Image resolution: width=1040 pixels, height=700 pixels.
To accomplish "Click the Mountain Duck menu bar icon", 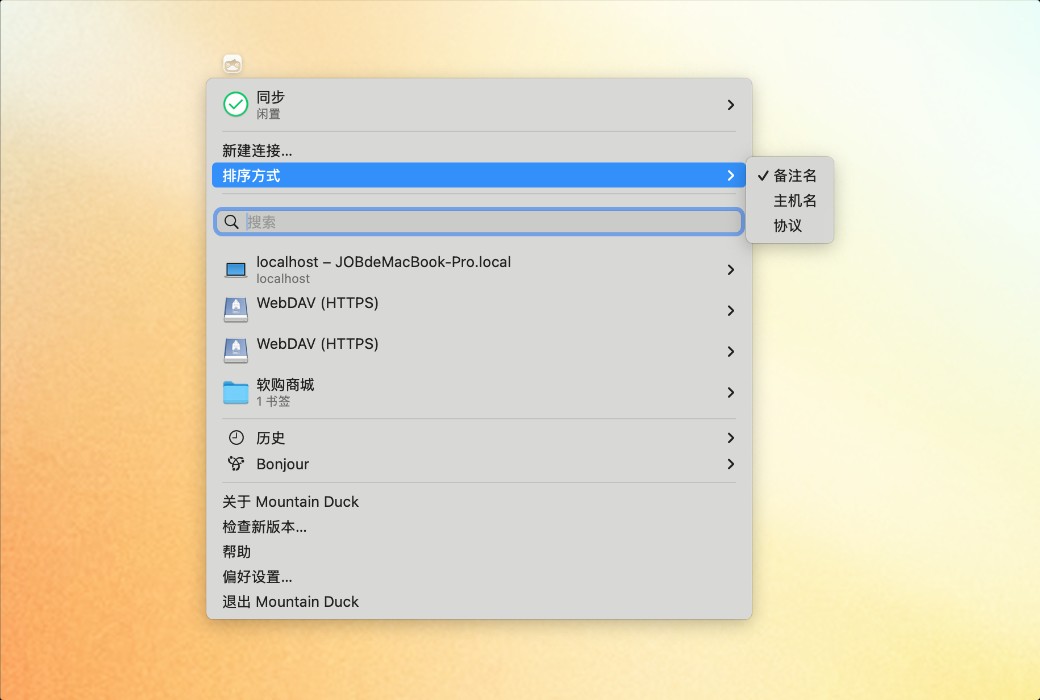I will 232,64.
